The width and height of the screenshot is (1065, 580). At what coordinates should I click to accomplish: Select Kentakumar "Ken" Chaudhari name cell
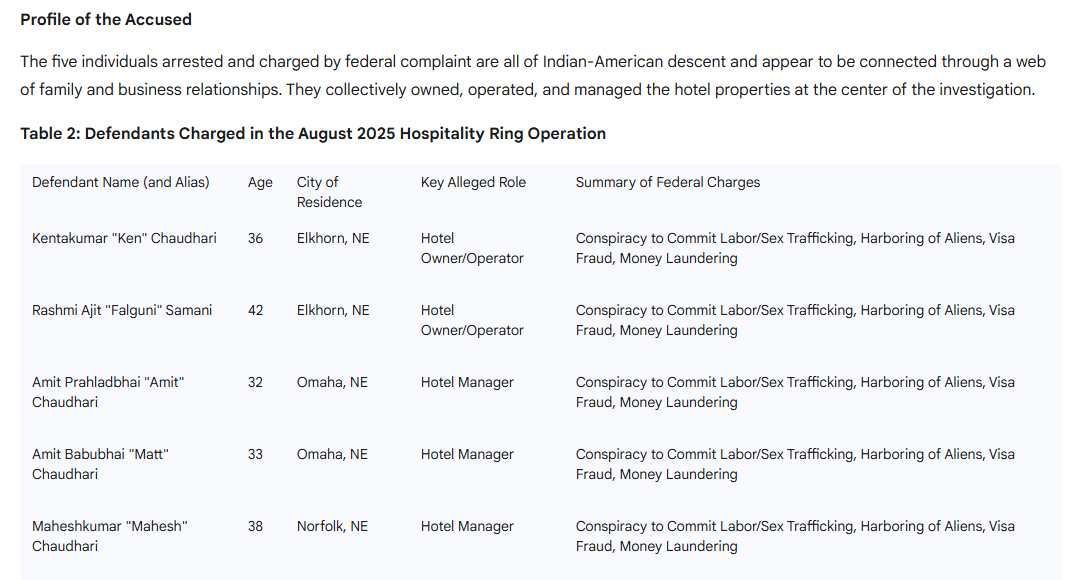pyautogui.click(x=124, y=238)
